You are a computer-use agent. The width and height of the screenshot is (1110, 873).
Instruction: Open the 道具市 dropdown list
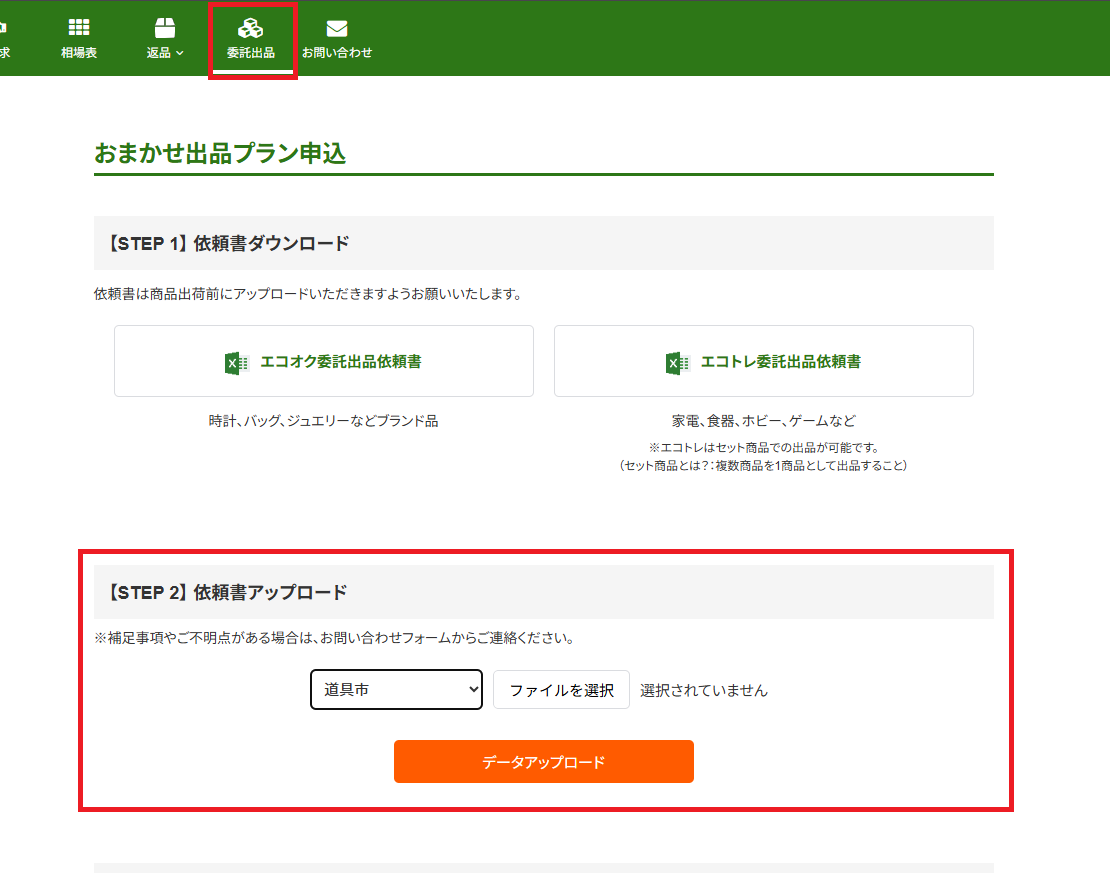(x=396, y=690)
